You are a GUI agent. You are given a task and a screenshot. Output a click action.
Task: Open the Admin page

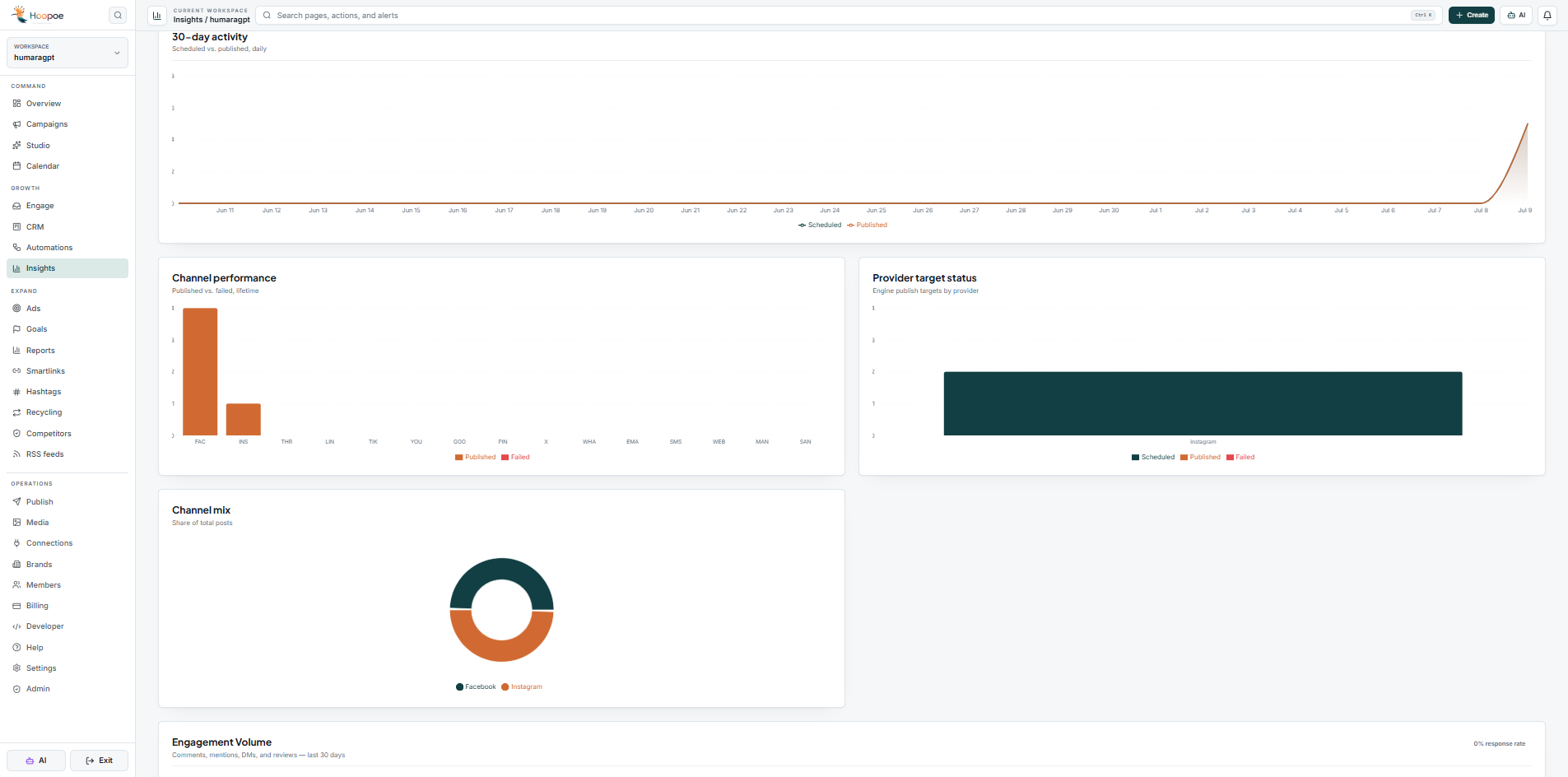click(67, 689)
